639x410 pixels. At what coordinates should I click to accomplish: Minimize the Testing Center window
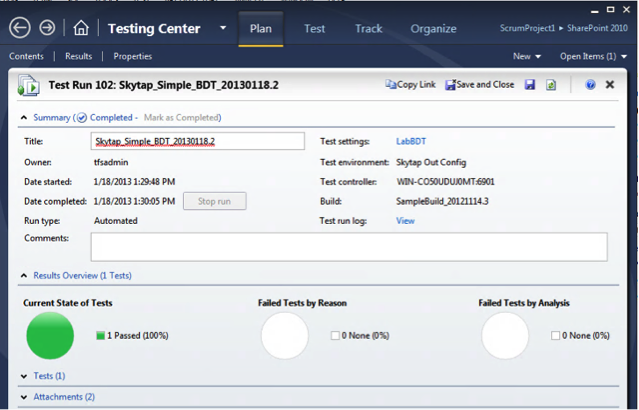point(595,10)
